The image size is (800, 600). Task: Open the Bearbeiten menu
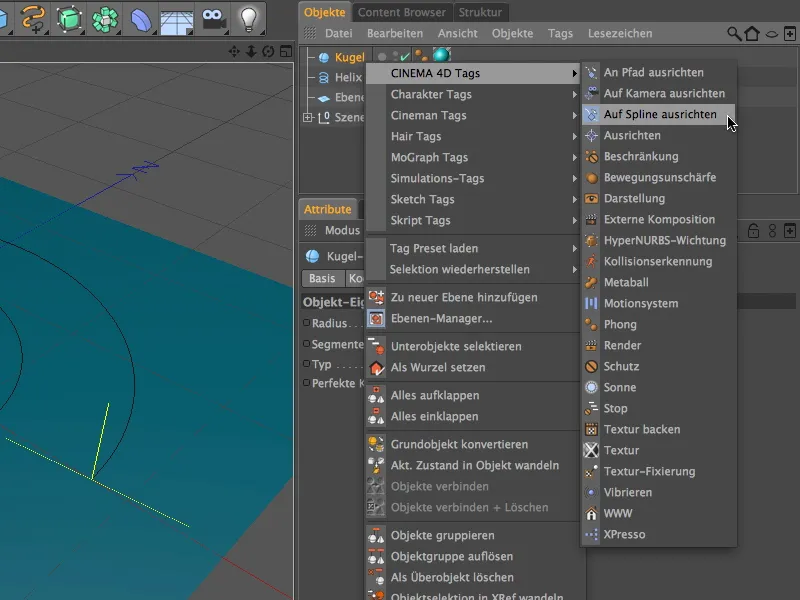tap(395, 34)
